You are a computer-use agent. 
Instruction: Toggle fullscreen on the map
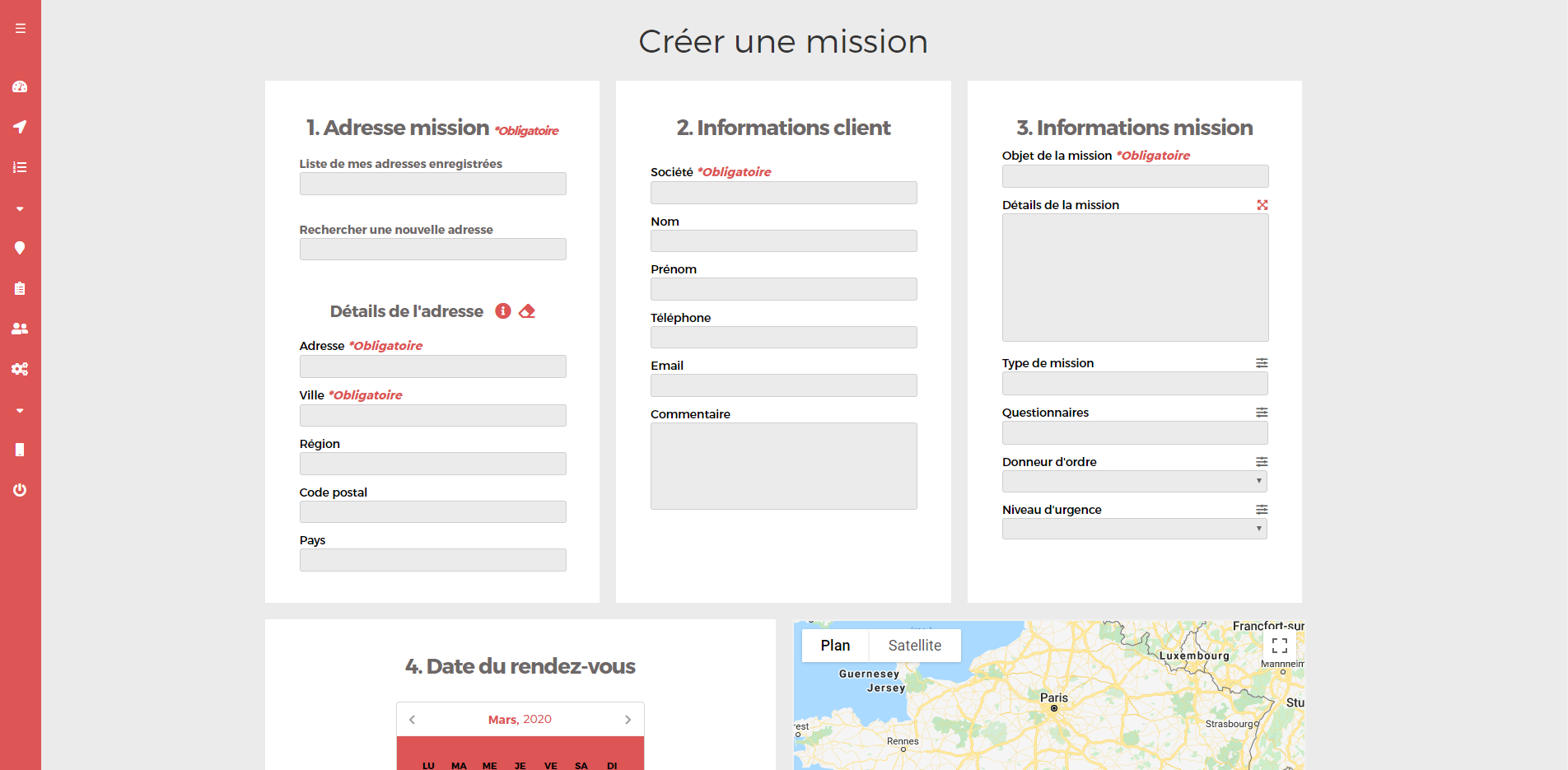pyautogui.click(x=1279, y=646)
